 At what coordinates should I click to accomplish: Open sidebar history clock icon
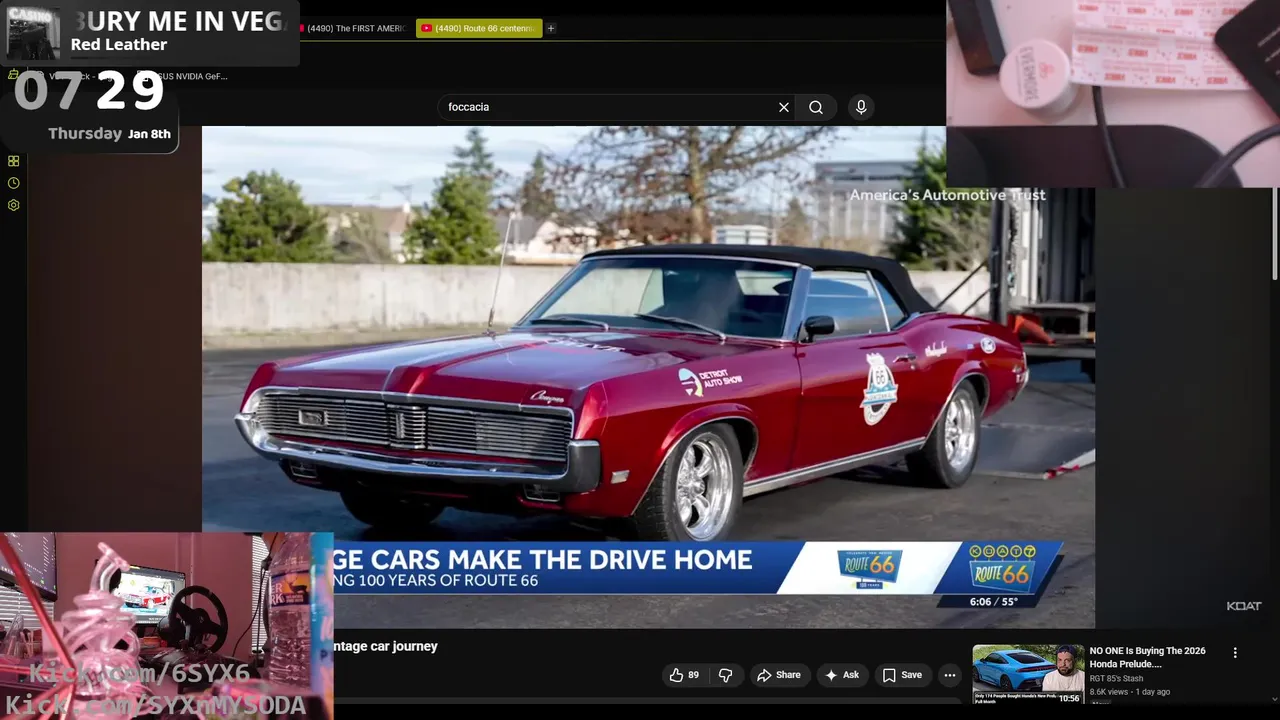tap(13, 183)
